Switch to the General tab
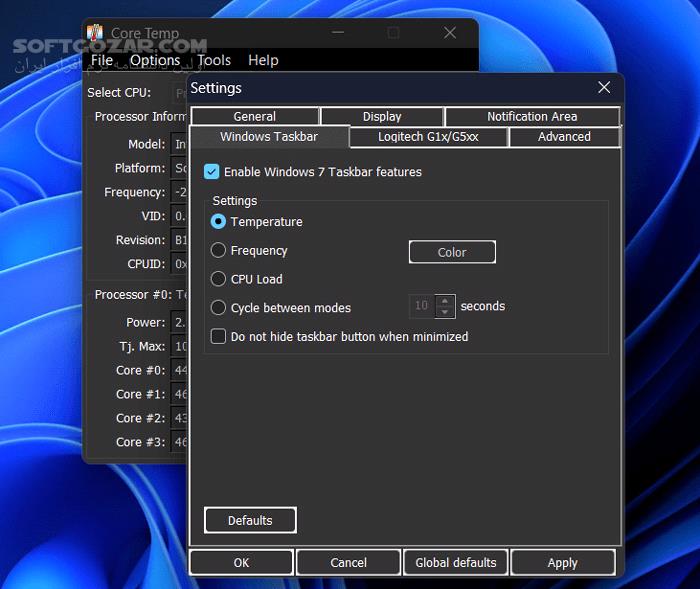This screenshot has width=700, height=589. (254, 117)
